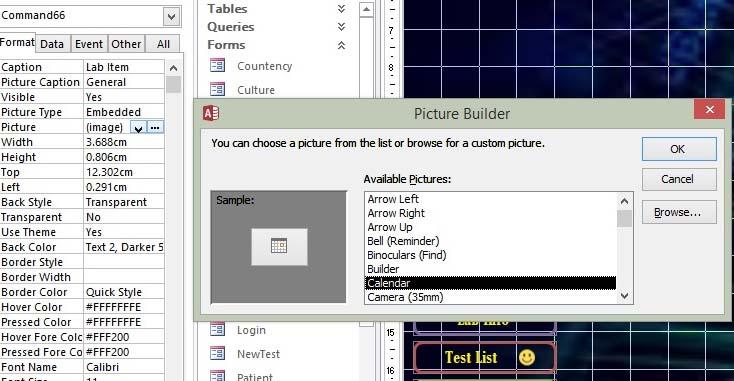The width and height of the screenshot is (734, 381).
Task: Confirm with the OK button
Action: (679, 149)
